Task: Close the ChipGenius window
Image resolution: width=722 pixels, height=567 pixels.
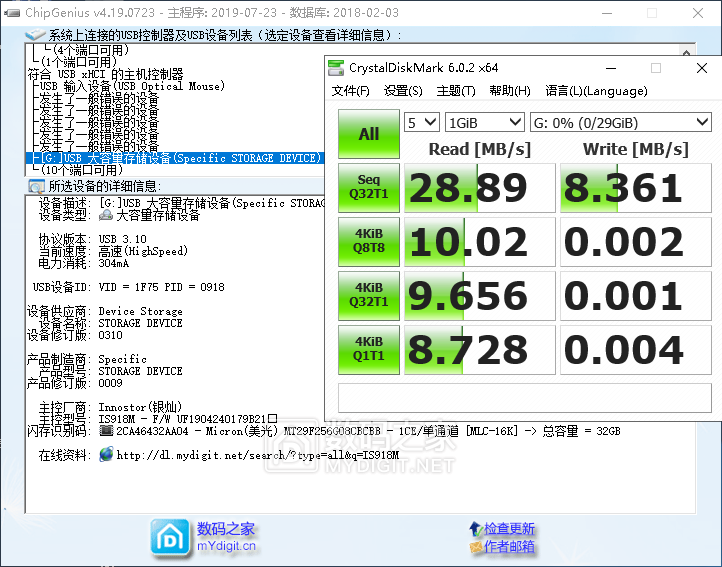Action: click(x=698, y=13)
